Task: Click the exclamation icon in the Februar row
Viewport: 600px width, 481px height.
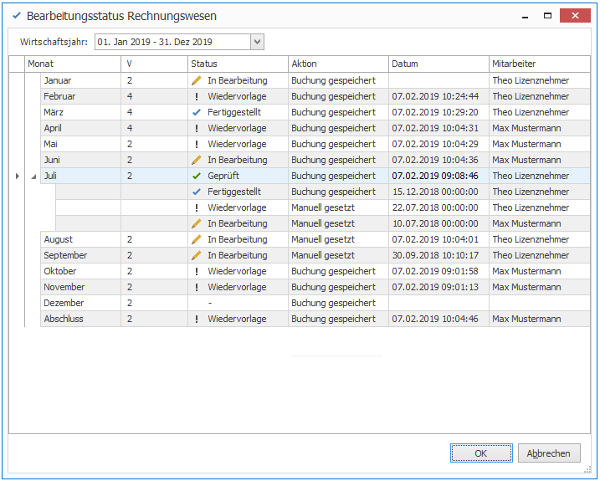Action: click(x=197, y=96)
